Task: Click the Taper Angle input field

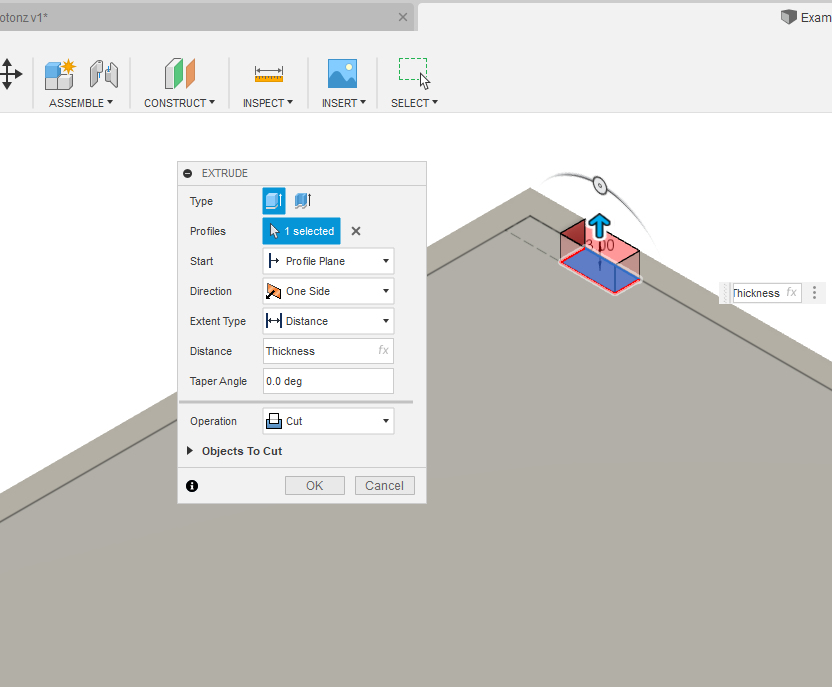Action: [328, 381]
